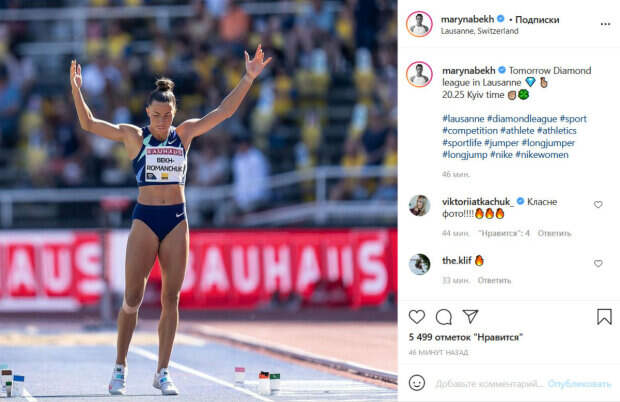The height and width of the screenshot is (402, 620).
Task: Open Lausanne, Switzerland location link
Action: pyautogui.click(x=479, y=31)
